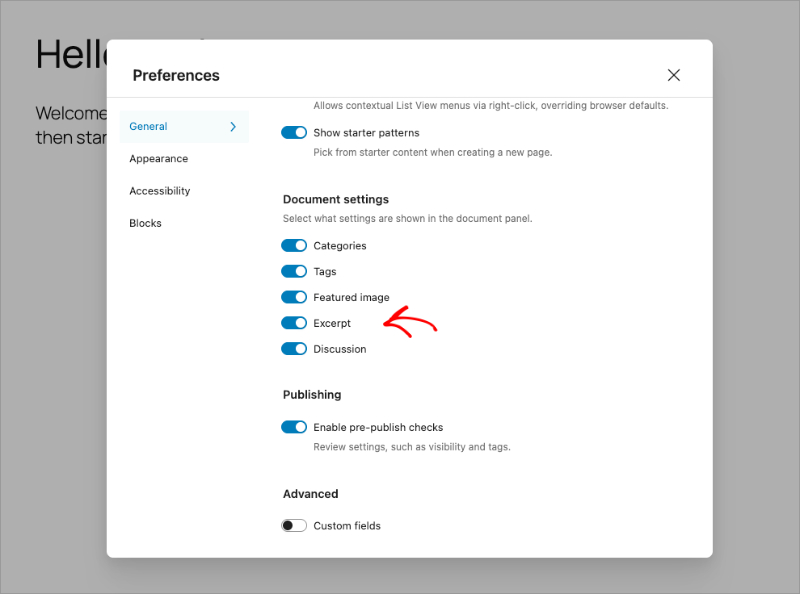Select the Blocks preferences section
Image resolution: width=800 pixels, height=594 pixels.
(145, 223)
